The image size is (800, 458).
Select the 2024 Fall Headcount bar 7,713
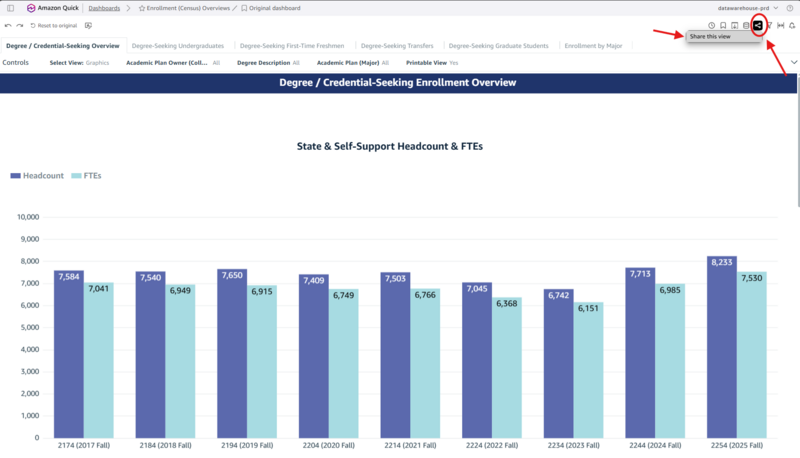click(x=640, y=352)
